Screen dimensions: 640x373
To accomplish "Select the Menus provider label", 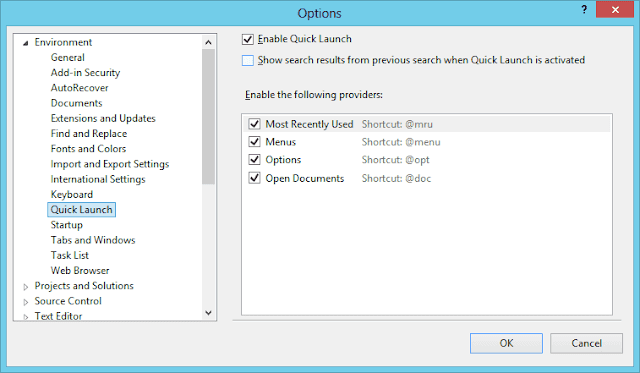I will tap(281, 142).
